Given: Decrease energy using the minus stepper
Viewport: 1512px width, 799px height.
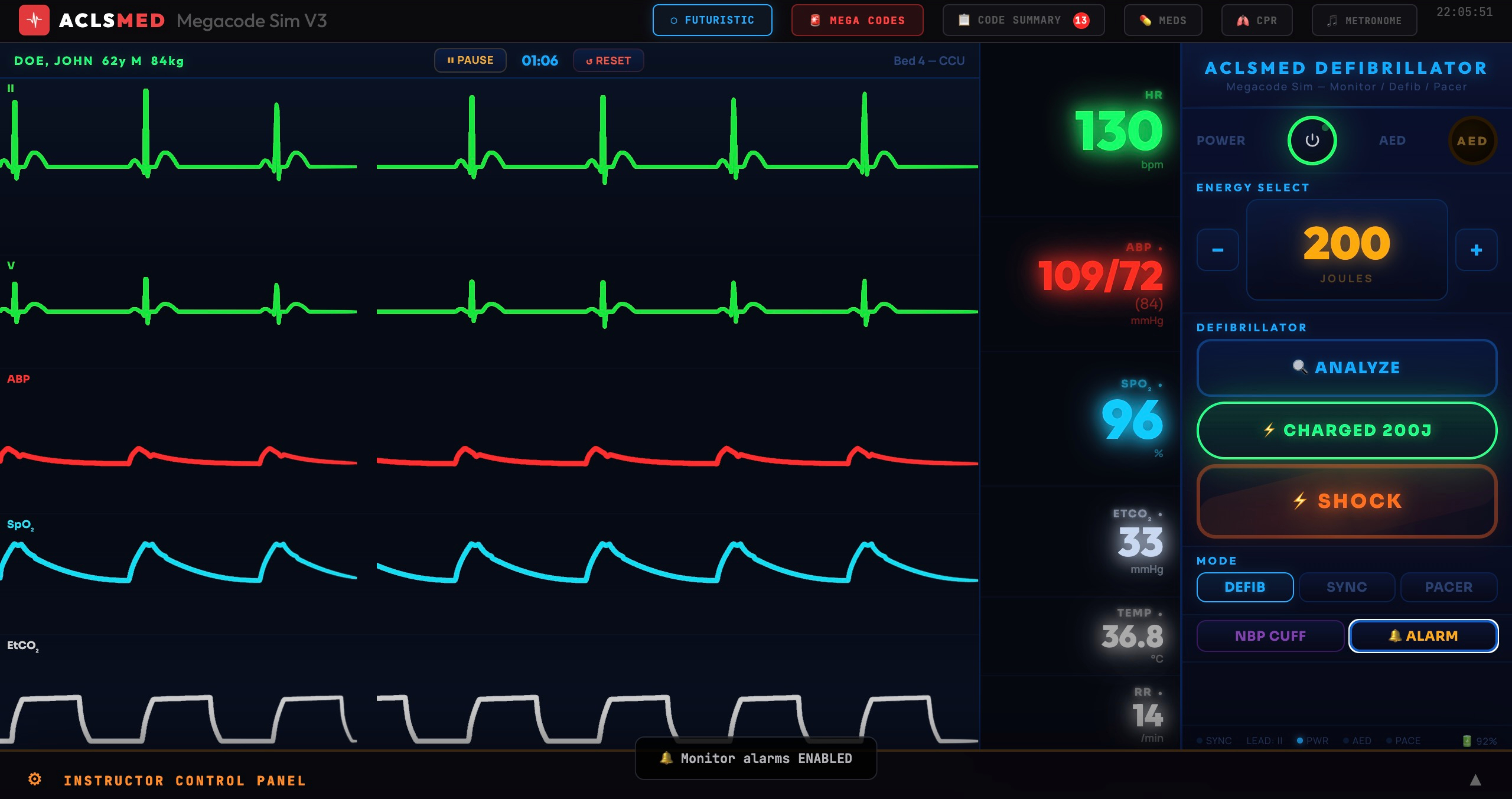Looking at the screenshot, I should coord(1217,250).
